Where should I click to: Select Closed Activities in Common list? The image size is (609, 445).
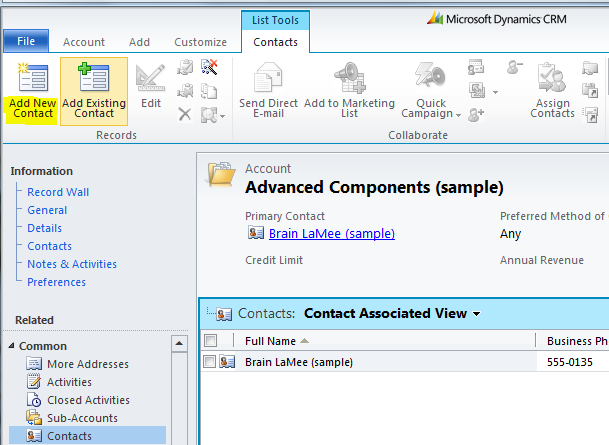(89, 400)
